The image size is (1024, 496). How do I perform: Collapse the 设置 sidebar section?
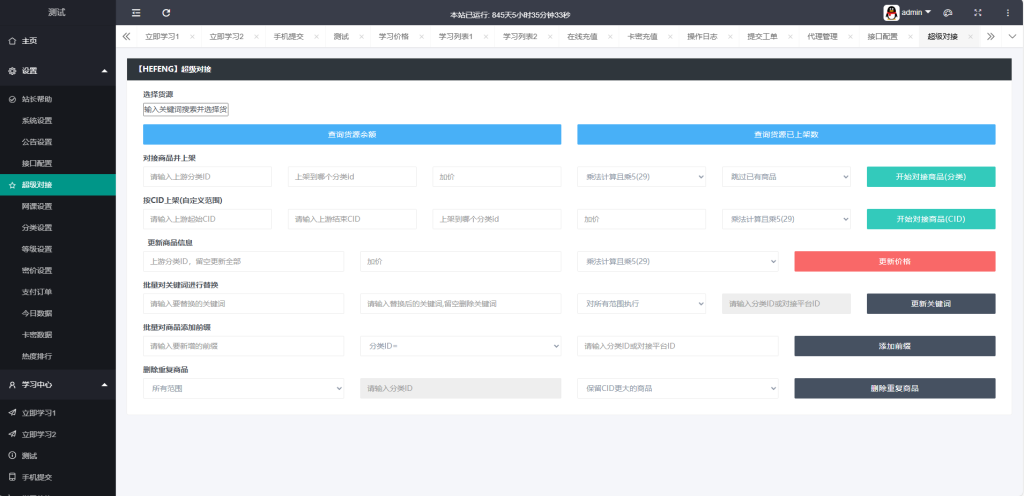105,71
